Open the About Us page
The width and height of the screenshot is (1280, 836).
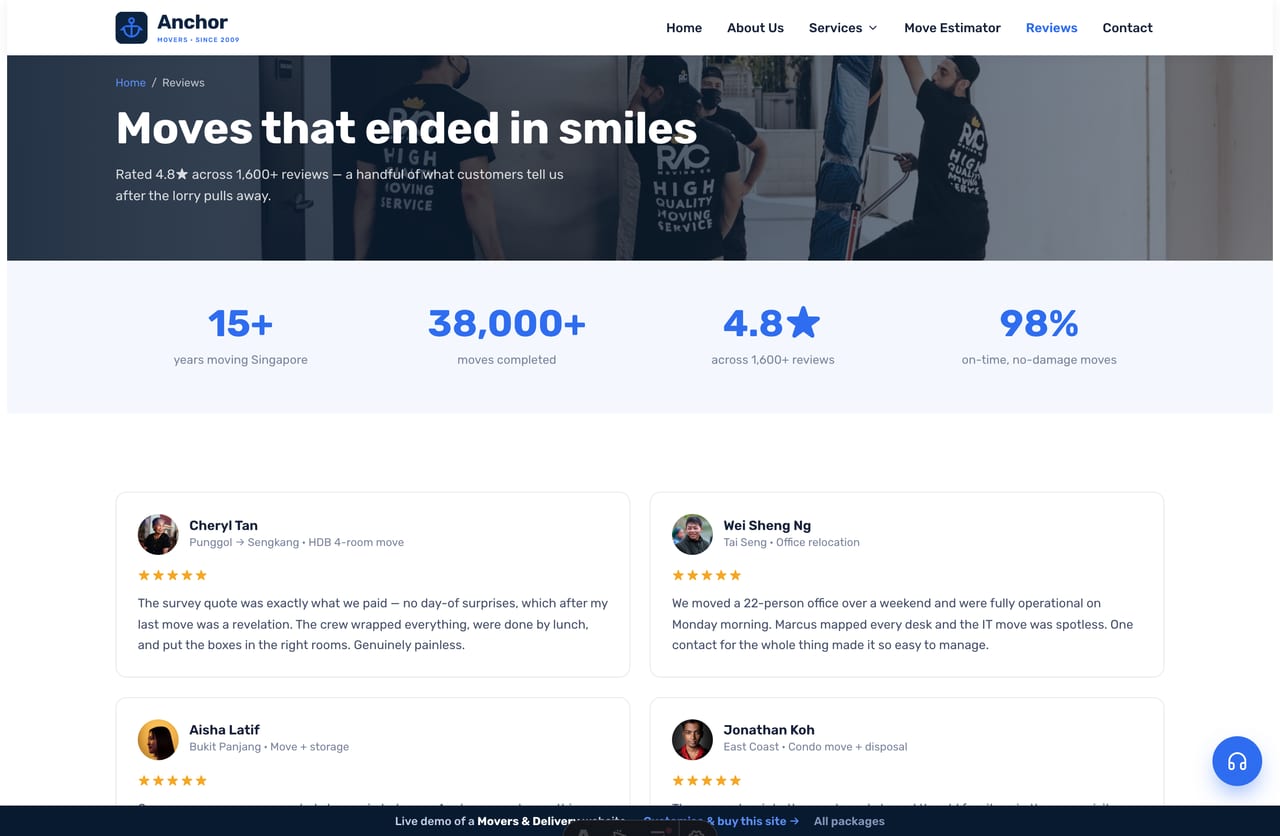(x=755, y=28)
